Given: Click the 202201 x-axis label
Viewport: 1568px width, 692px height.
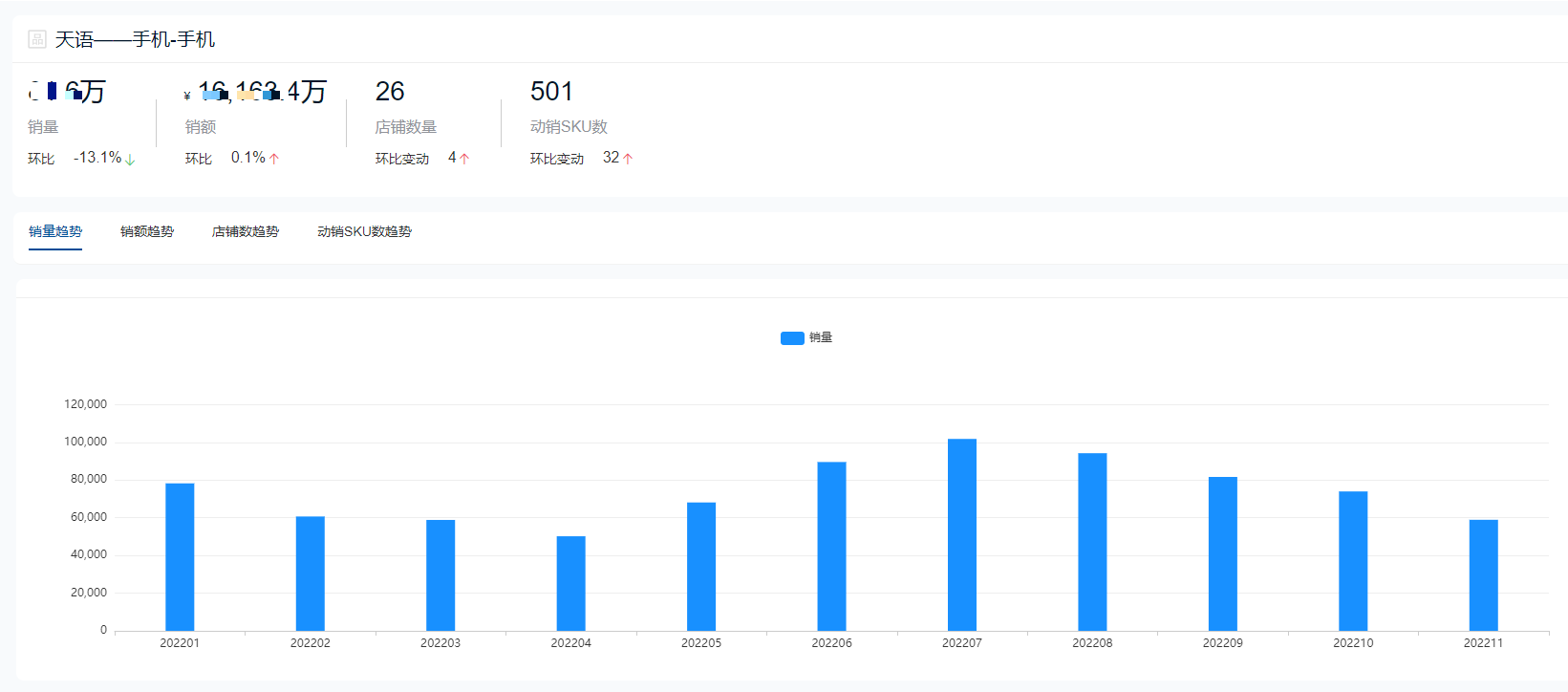Looking at the screenshot, I should 180,643.
